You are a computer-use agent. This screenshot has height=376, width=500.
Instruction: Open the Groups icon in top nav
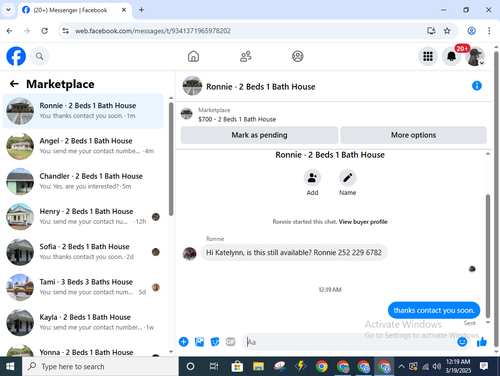pos(298,56)
